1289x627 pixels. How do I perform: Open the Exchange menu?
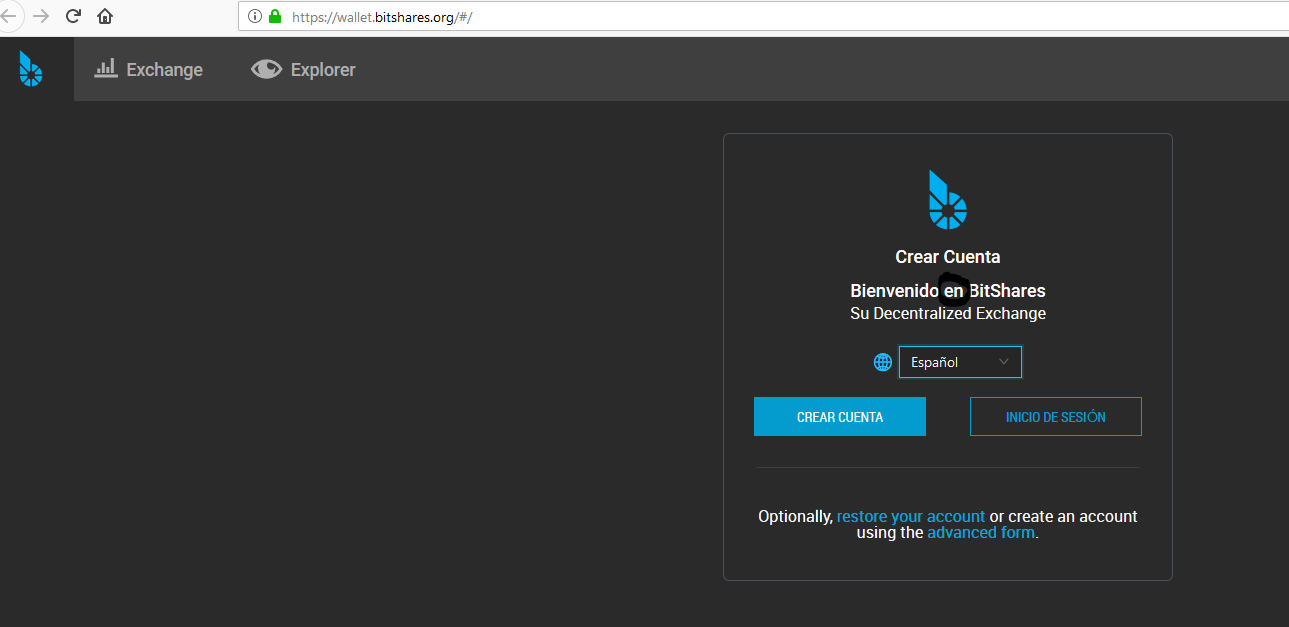pos(148,69)
